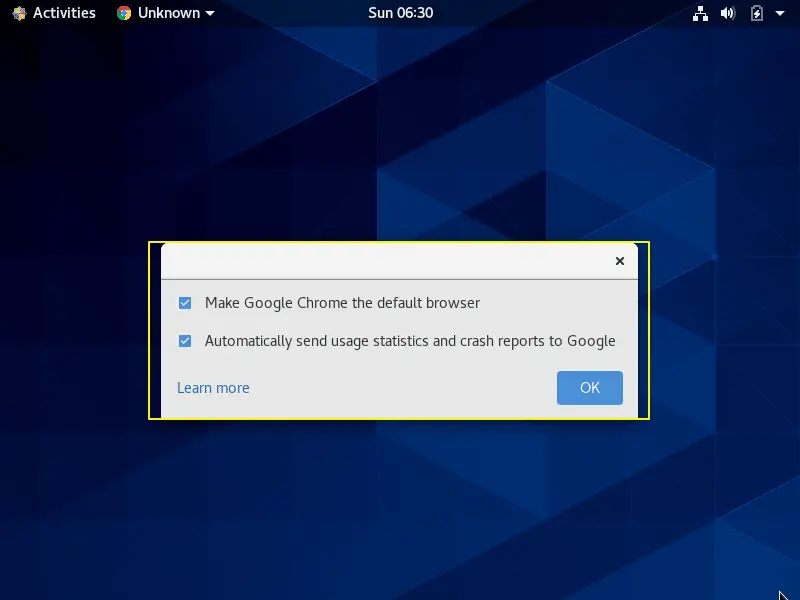Click the clock showing Sun 06:30
Viewport: 800px width, 600px height.
[x=401, y=13]
